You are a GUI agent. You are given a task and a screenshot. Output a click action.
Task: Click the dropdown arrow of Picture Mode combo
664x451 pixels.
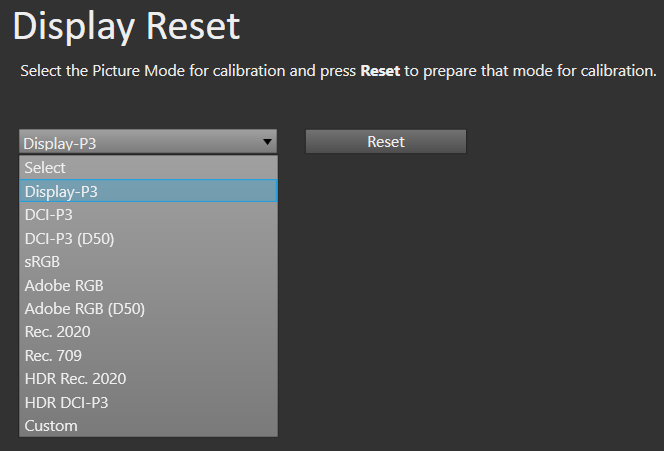point(267,142)
